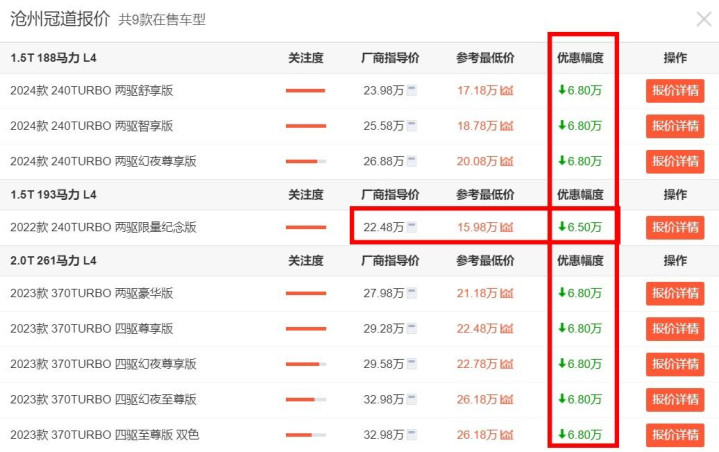
Task: Select model 2024款 240TURBO 两驱幻夜尊享版
Action: coord(103,161)
